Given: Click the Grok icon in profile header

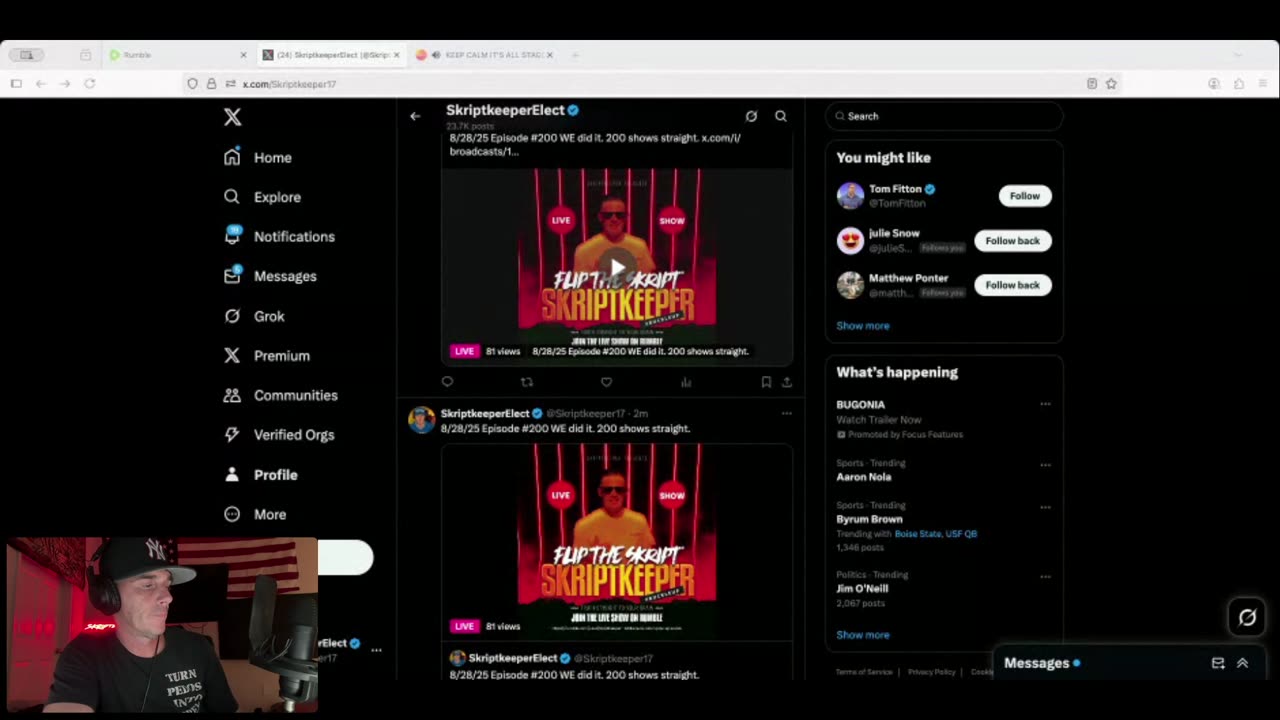Looking at the screenshot, I should [x=751, y=116].
